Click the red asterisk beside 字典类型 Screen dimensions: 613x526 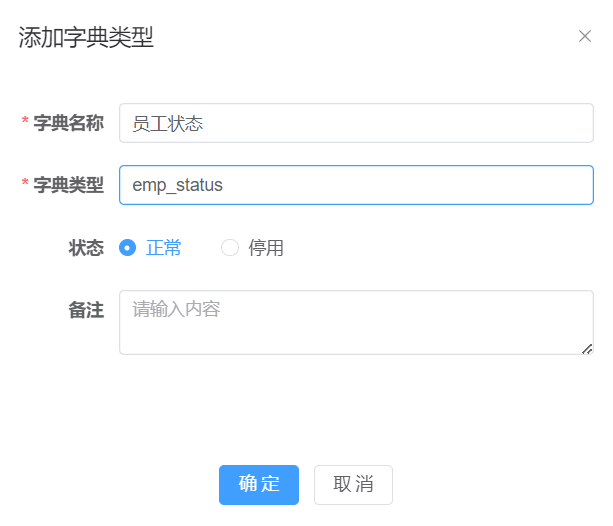click(25, 185)
